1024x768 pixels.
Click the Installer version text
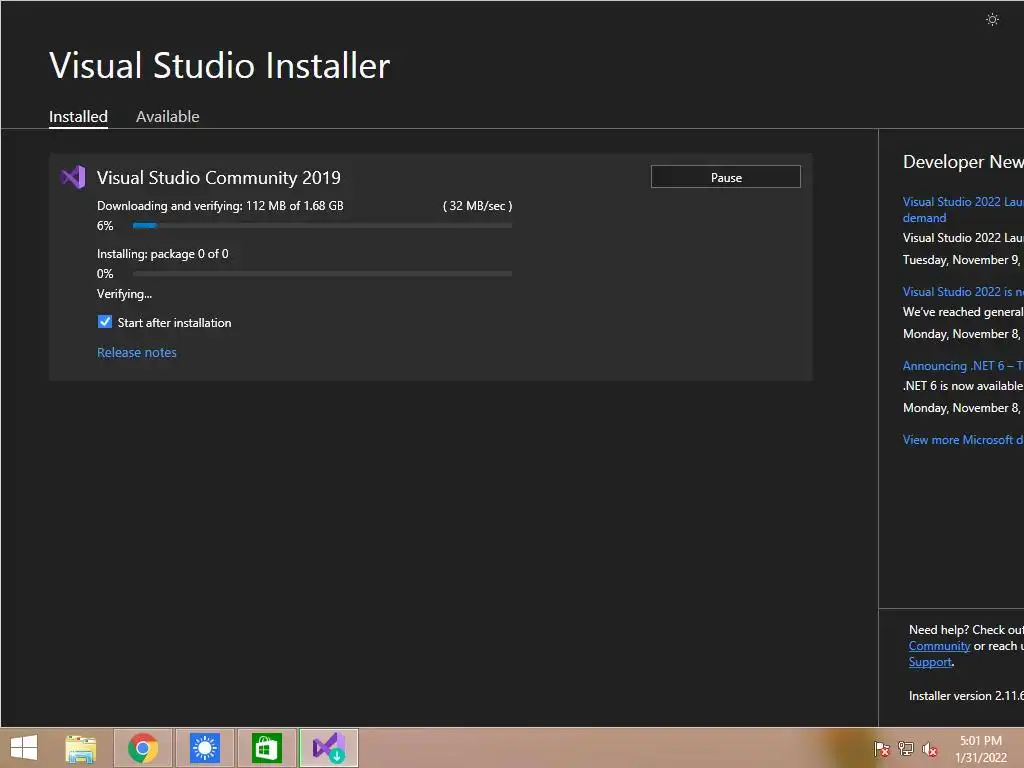coord(966,696)
